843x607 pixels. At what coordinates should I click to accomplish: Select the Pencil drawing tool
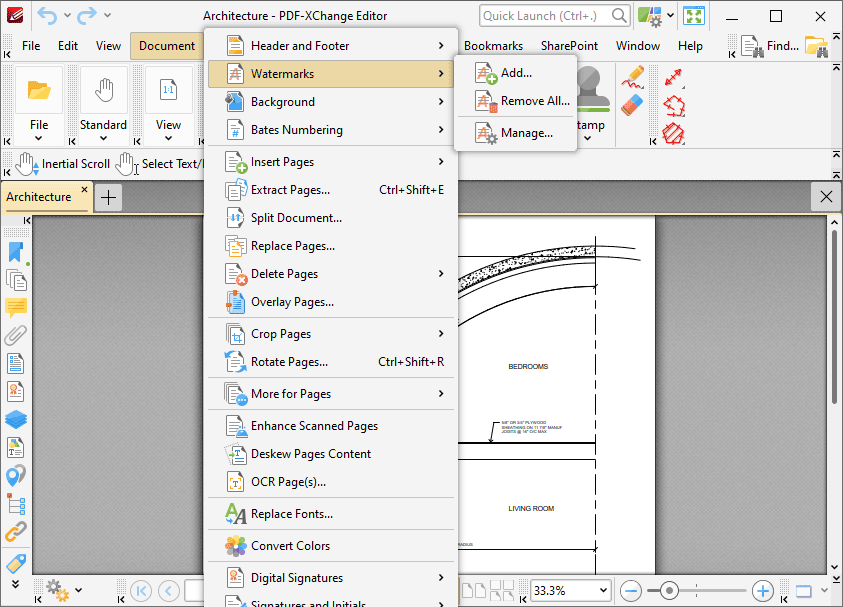(633, 77)
